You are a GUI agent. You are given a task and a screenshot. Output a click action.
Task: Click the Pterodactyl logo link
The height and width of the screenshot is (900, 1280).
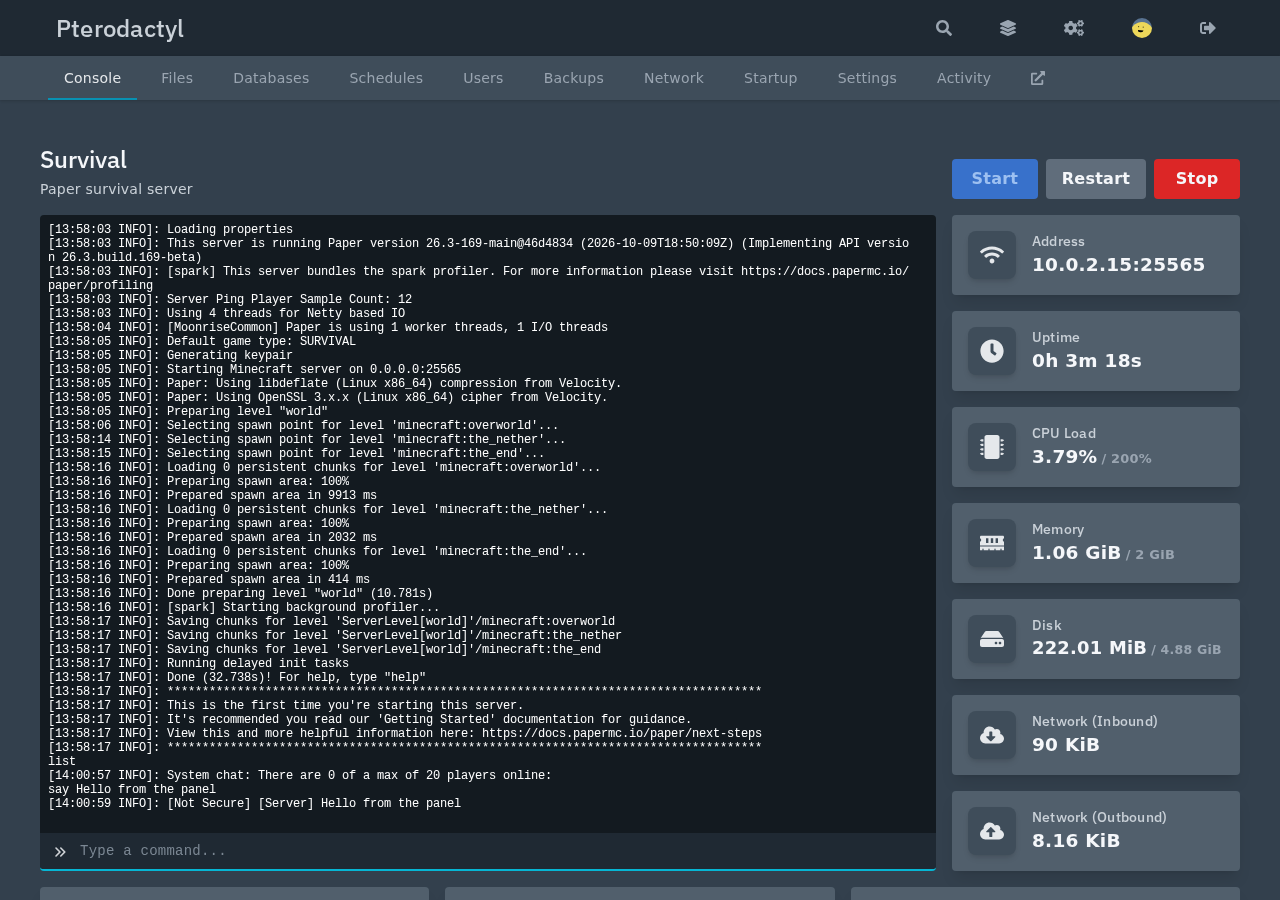point(120,28)
